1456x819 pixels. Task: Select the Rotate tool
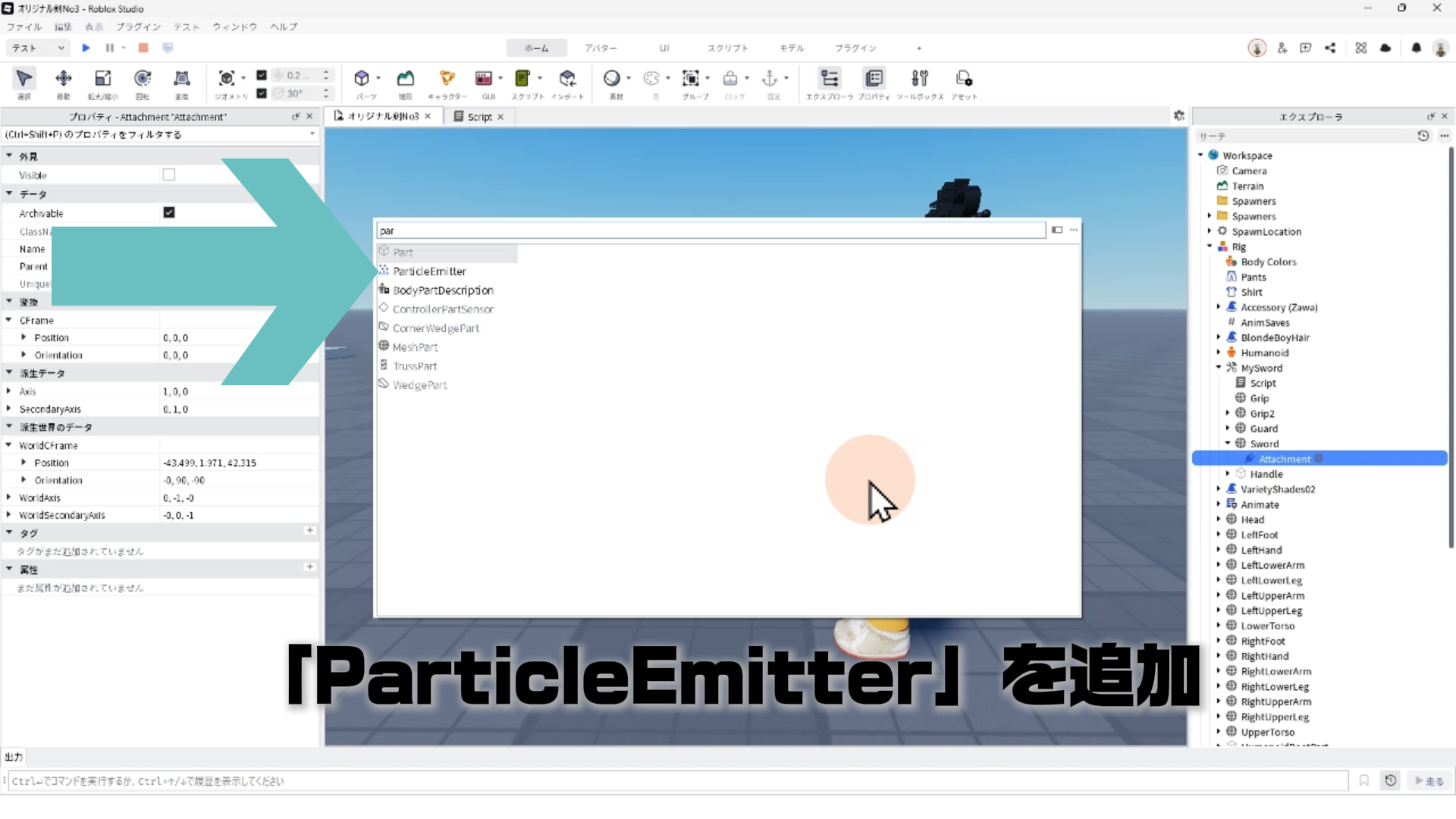point(142,79)
